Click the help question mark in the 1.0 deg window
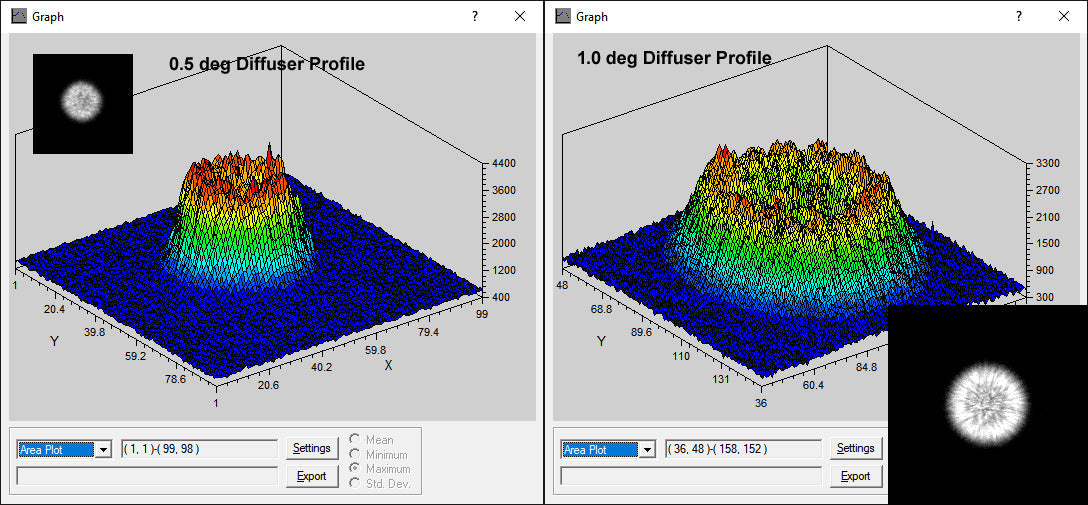Screen dimensions: 1088x505 point(1019,16)
